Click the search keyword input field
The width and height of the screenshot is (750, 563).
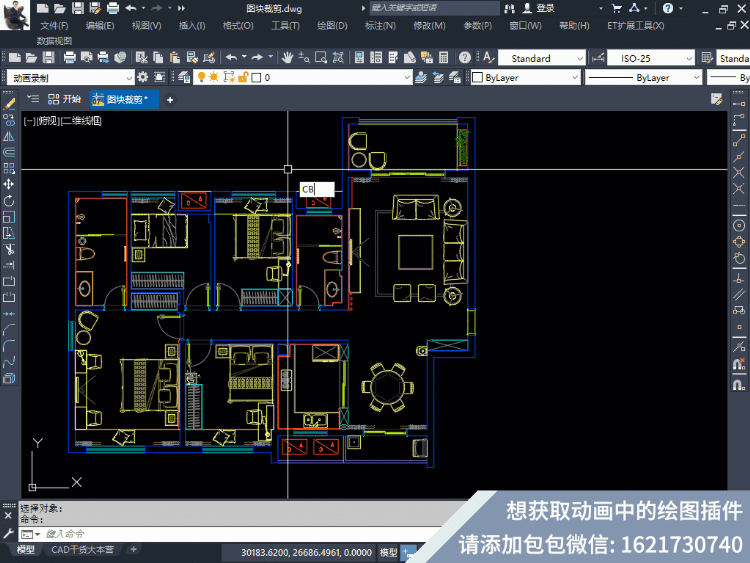pos(434,8)
